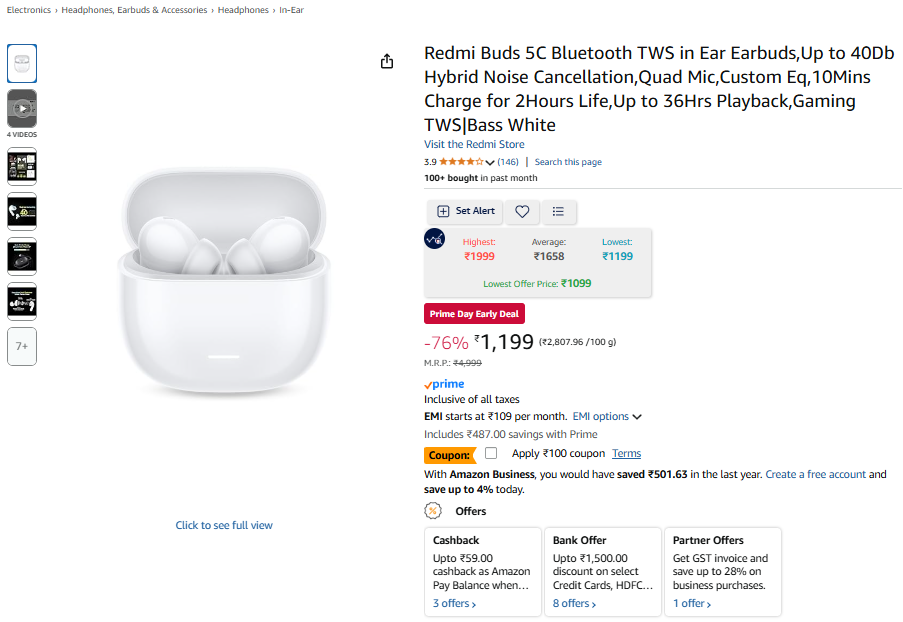Image resolution: width=903 pixels, height=622 pixels.
Task: Click the Prime logo badge
Action: coord(444,384)
